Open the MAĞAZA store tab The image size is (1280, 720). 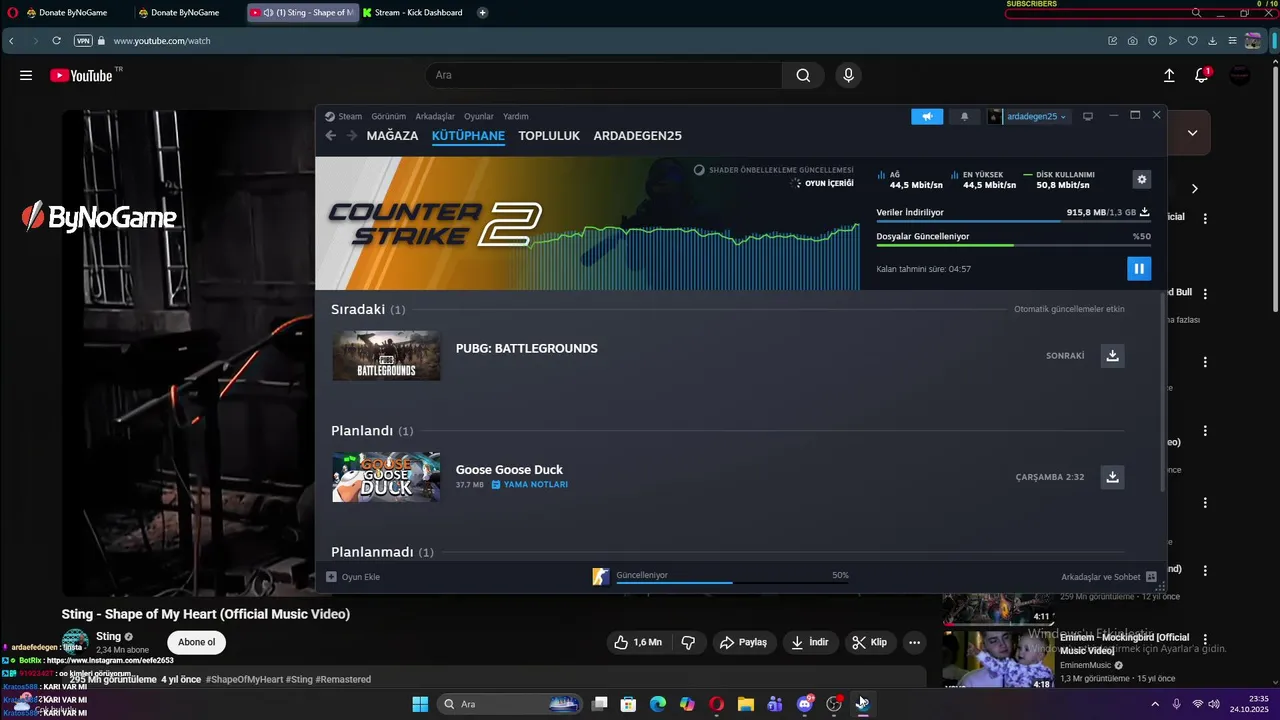[392, 136]
